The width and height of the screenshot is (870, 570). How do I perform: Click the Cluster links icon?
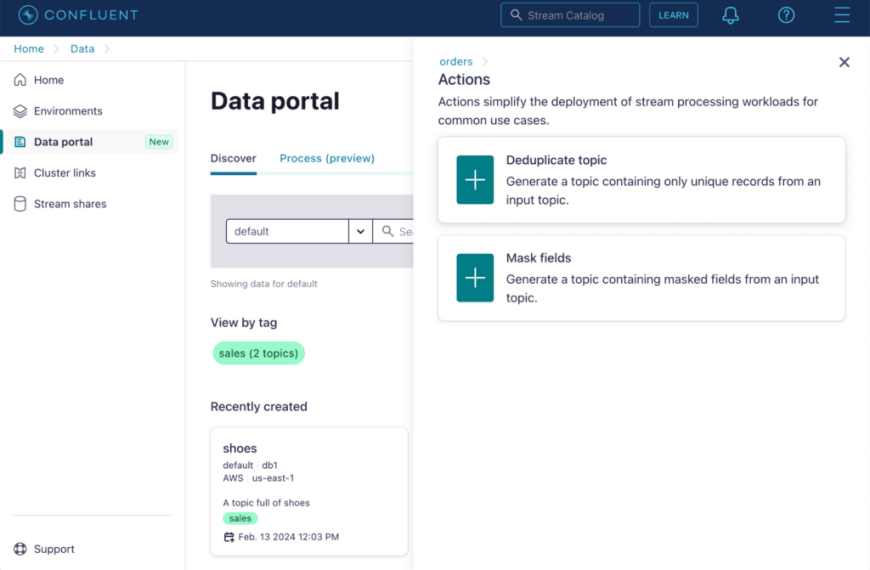click(20, 173)
